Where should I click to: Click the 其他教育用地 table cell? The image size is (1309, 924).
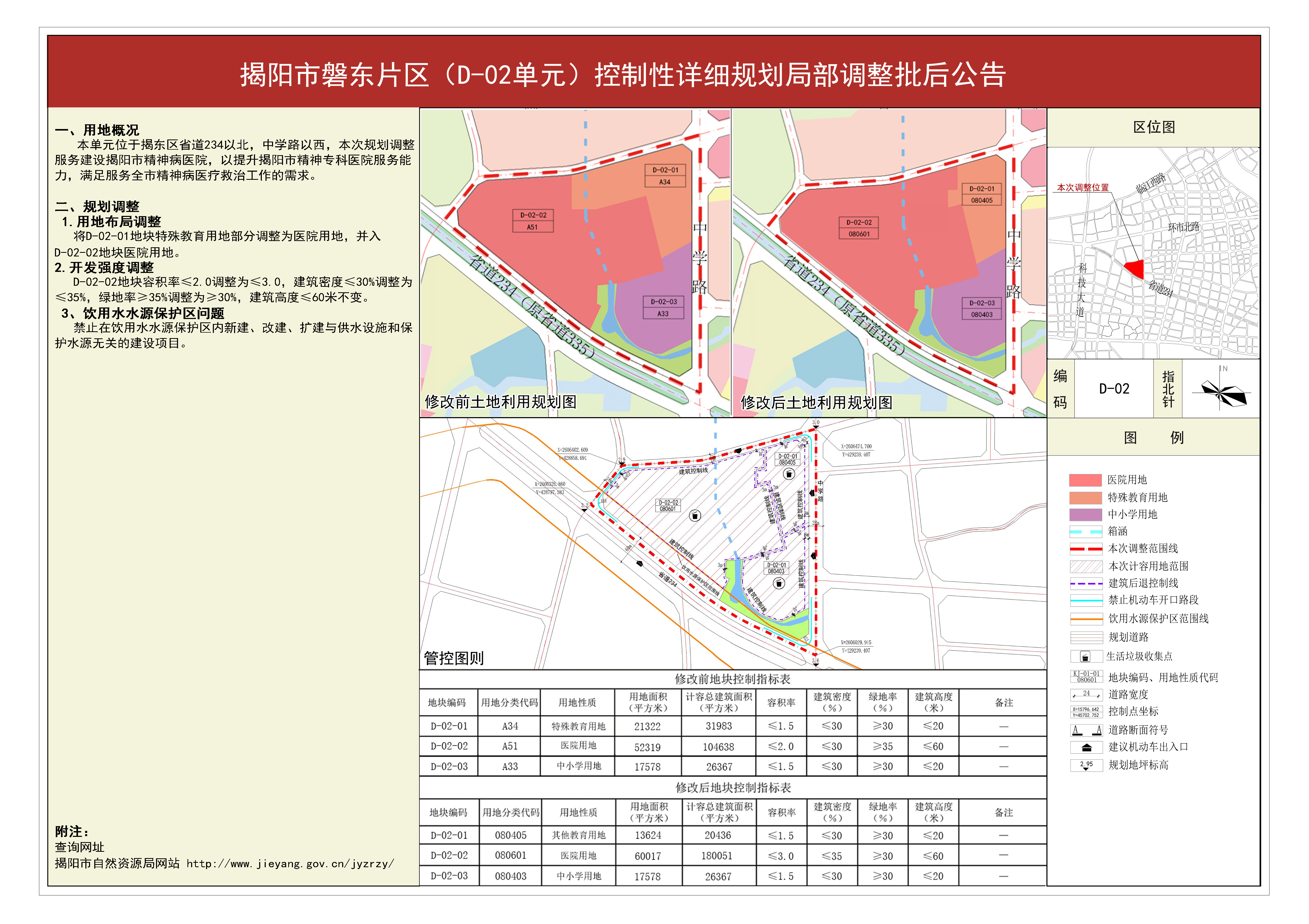579,836
